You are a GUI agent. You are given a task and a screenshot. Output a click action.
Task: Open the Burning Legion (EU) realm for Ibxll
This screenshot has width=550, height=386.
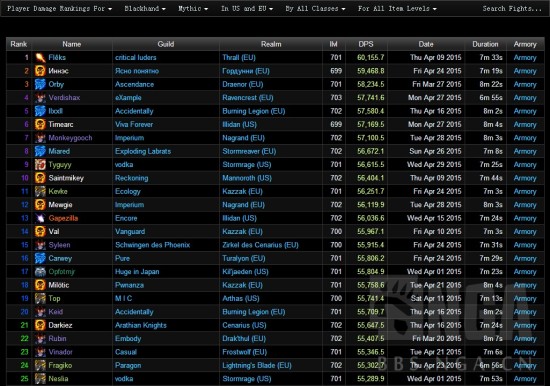click(254, 111)
